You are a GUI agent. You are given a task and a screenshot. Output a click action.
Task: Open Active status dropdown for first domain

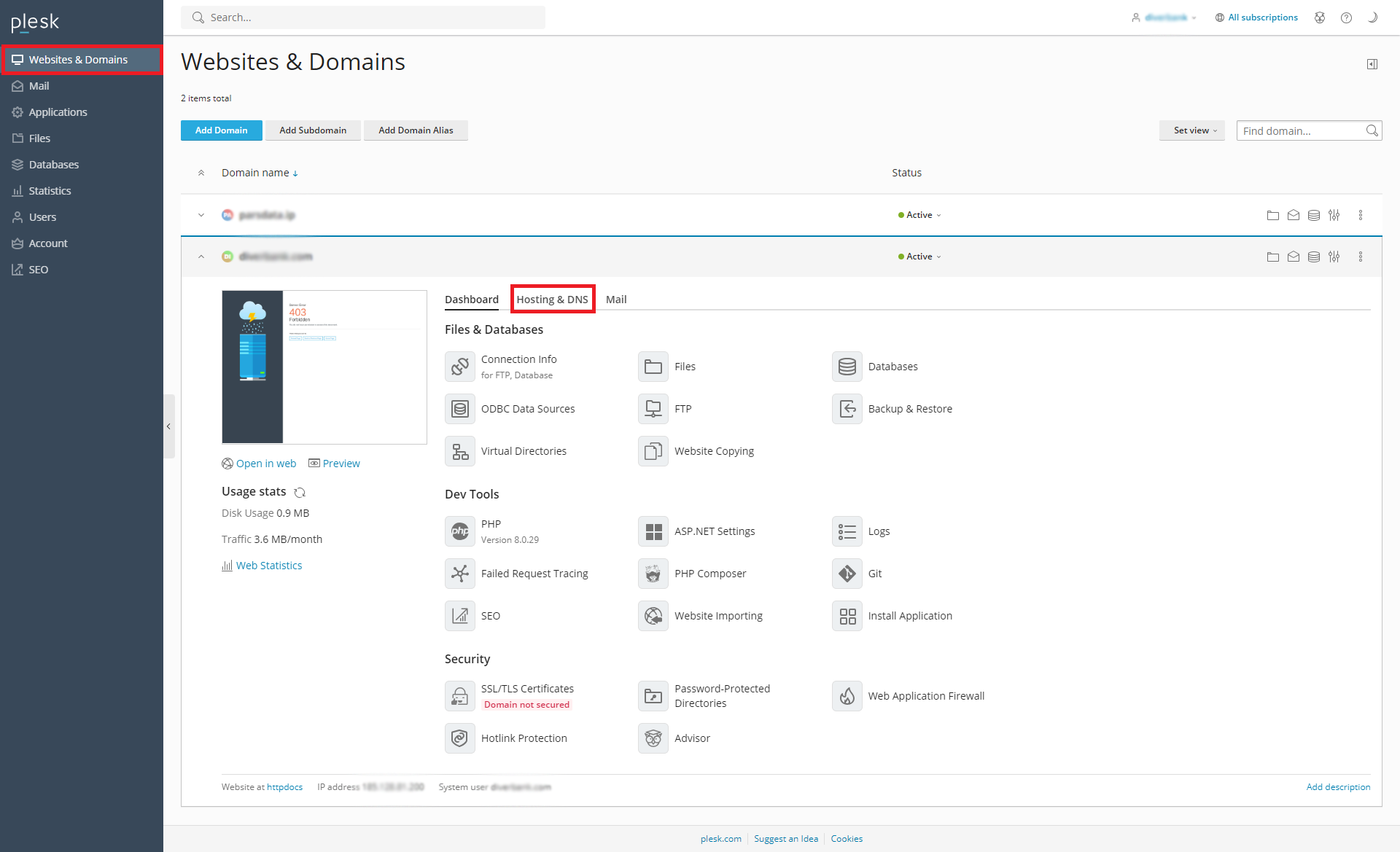coord(919,215)
